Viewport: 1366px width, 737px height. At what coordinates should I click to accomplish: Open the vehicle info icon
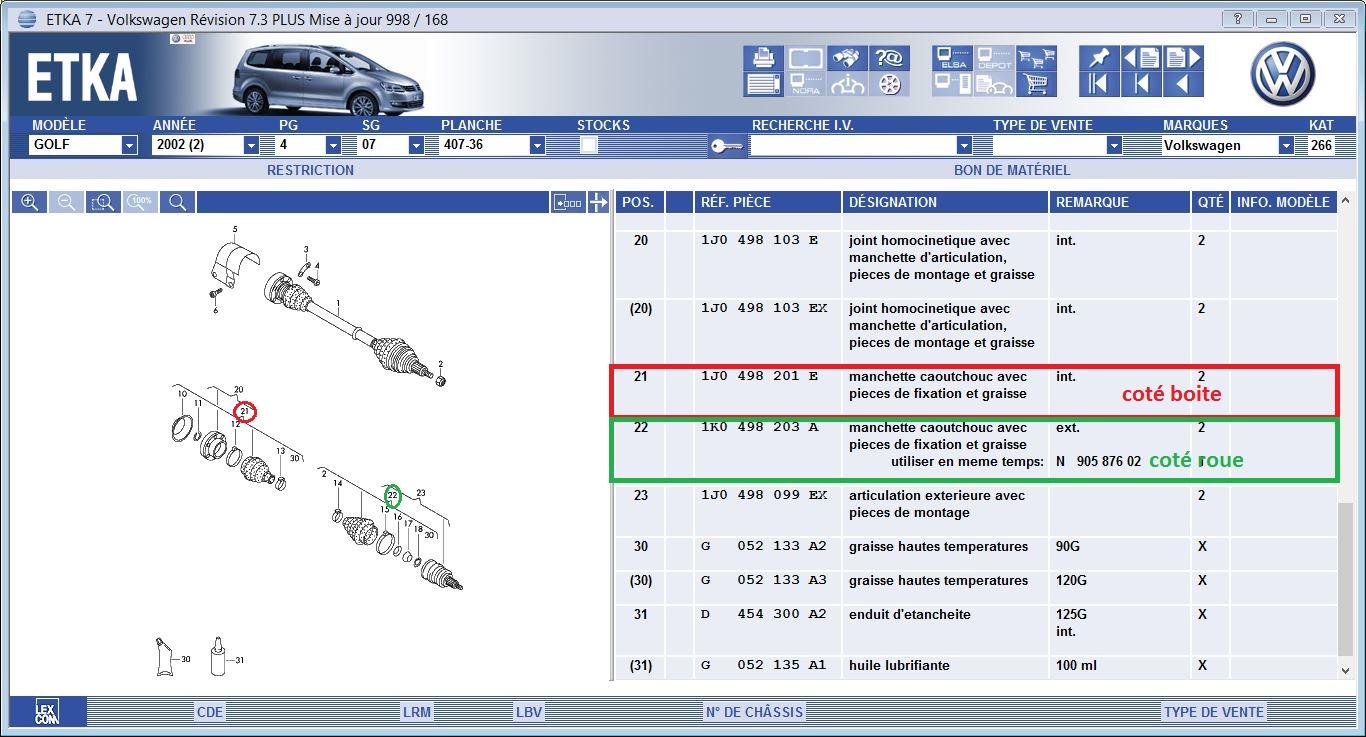point(848,84)
